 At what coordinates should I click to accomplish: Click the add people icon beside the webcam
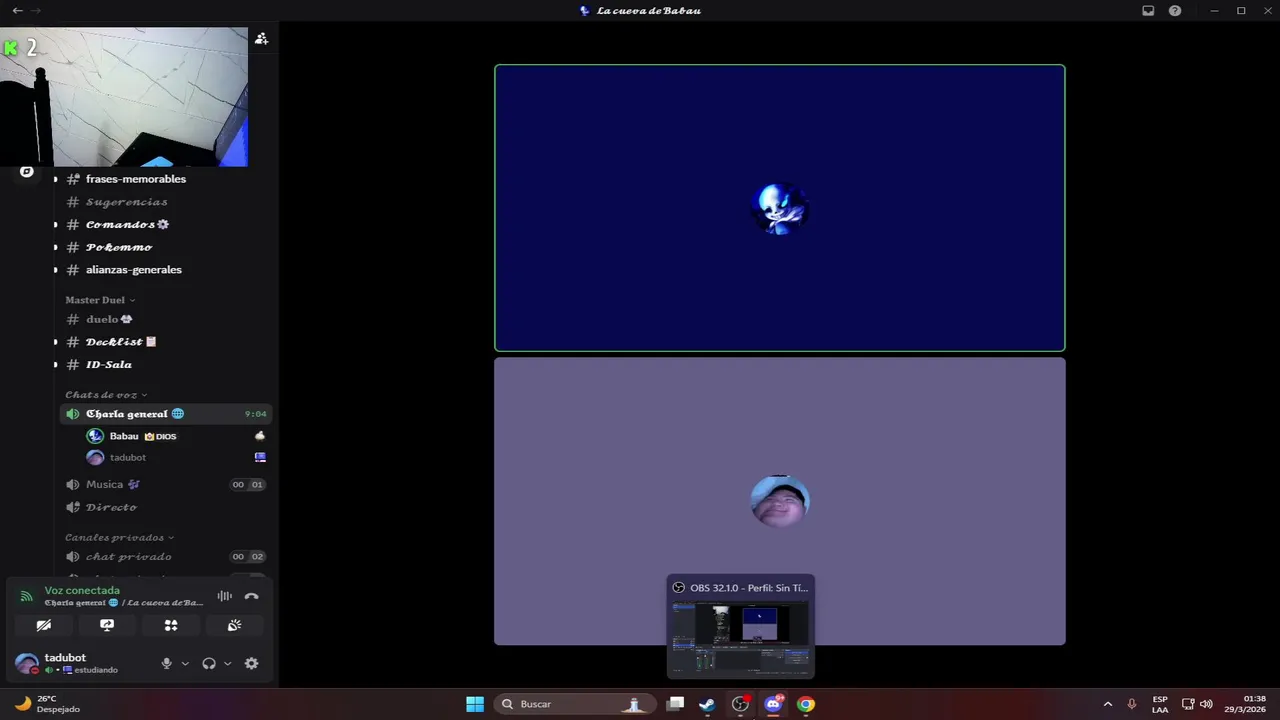(261, 38)
